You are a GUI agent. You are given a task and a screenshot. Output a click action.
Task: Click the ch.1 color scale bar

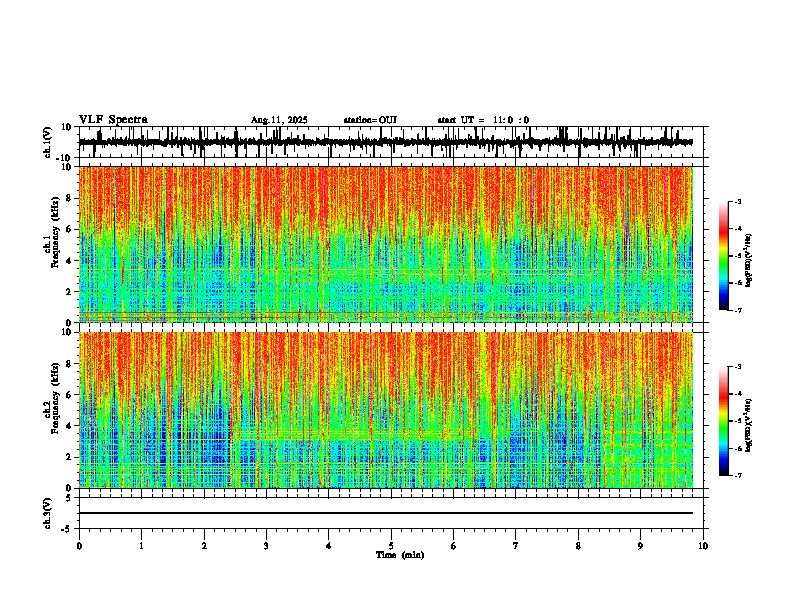[x=724, y=256]
